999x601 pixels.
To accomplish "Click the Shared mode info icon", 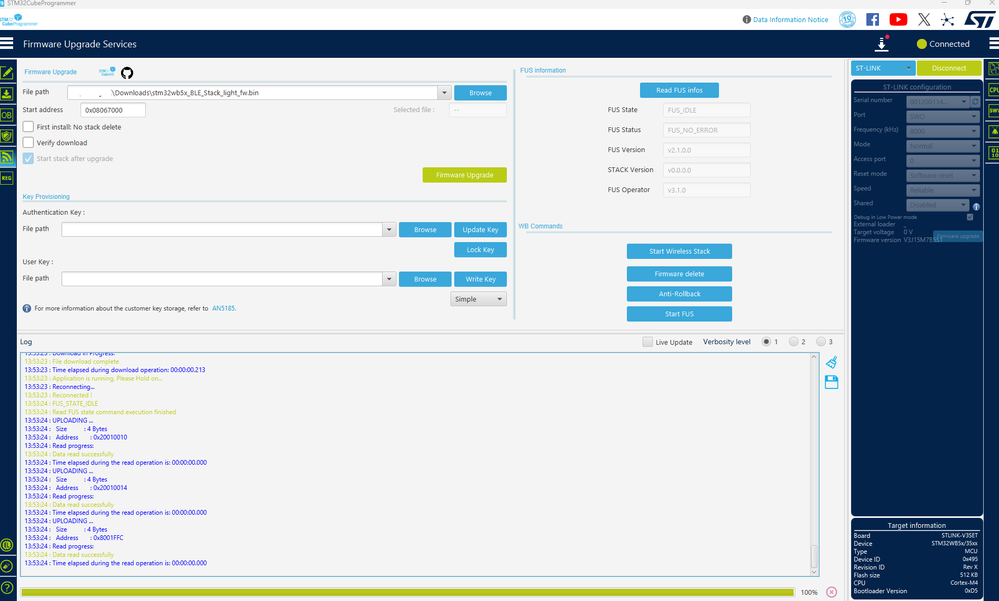I will (x=976, y=206).
